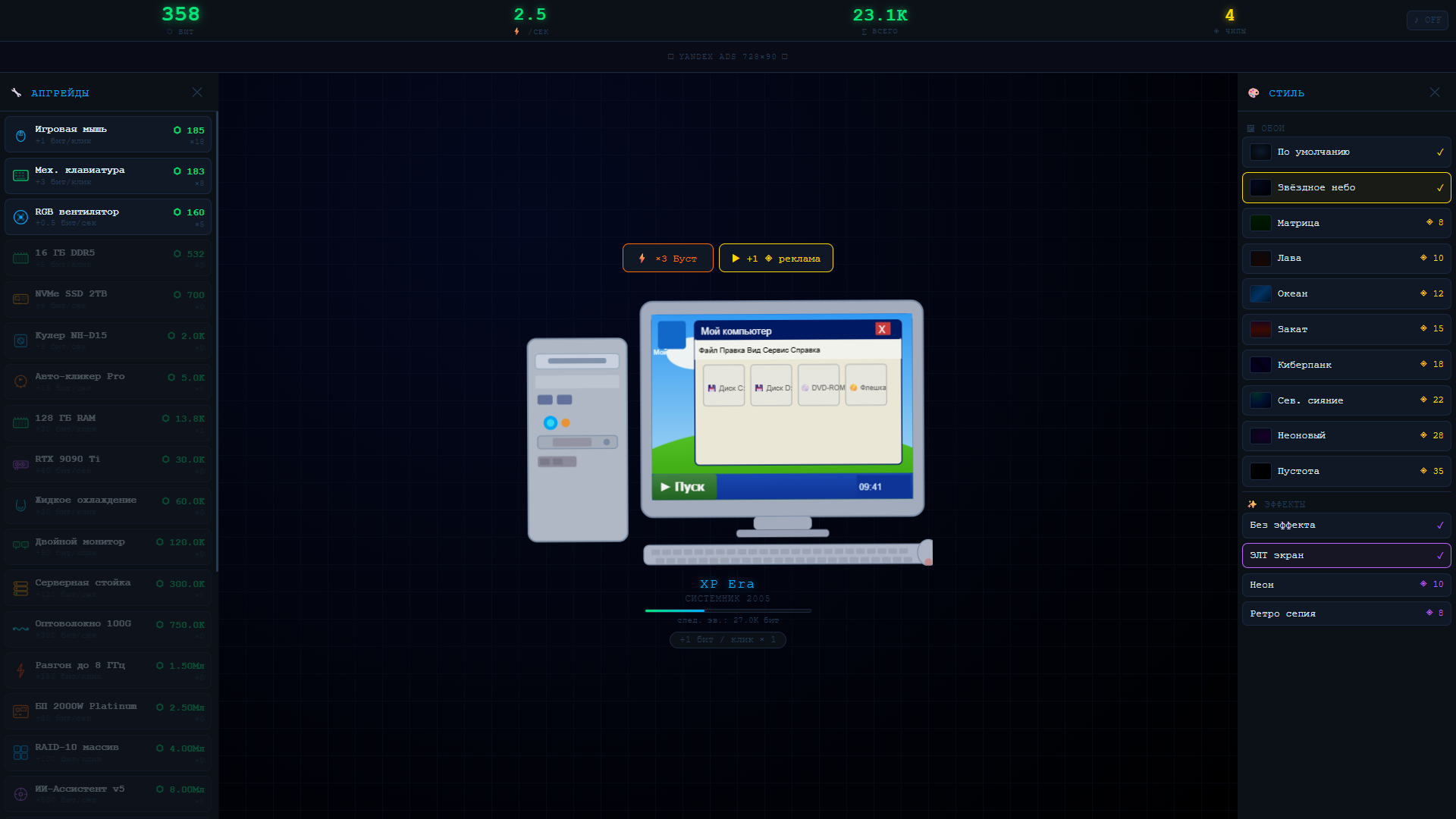Click the wrench icon beside Апгрейды
This screenshot has width=1456, height=819.
point(17,93)
